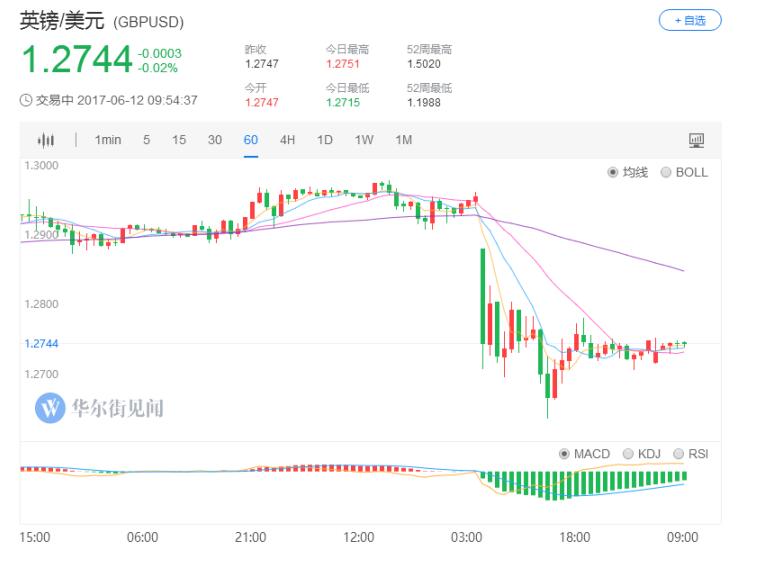Choose the 30 minute timeframe
Viewport: 770px width, 567px height.
(x=215, y=140)
